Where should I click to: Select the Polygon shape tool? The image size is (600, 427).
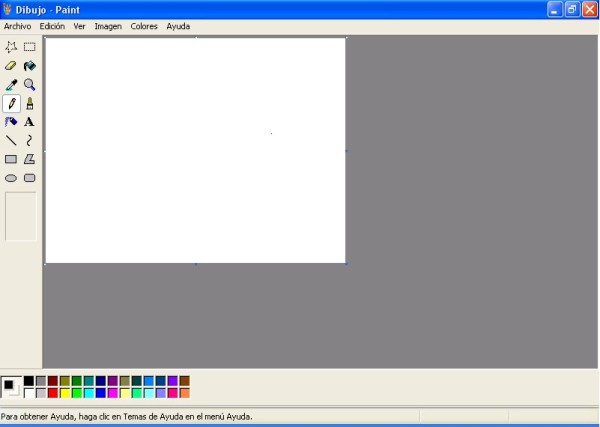(x=30, y=159)
